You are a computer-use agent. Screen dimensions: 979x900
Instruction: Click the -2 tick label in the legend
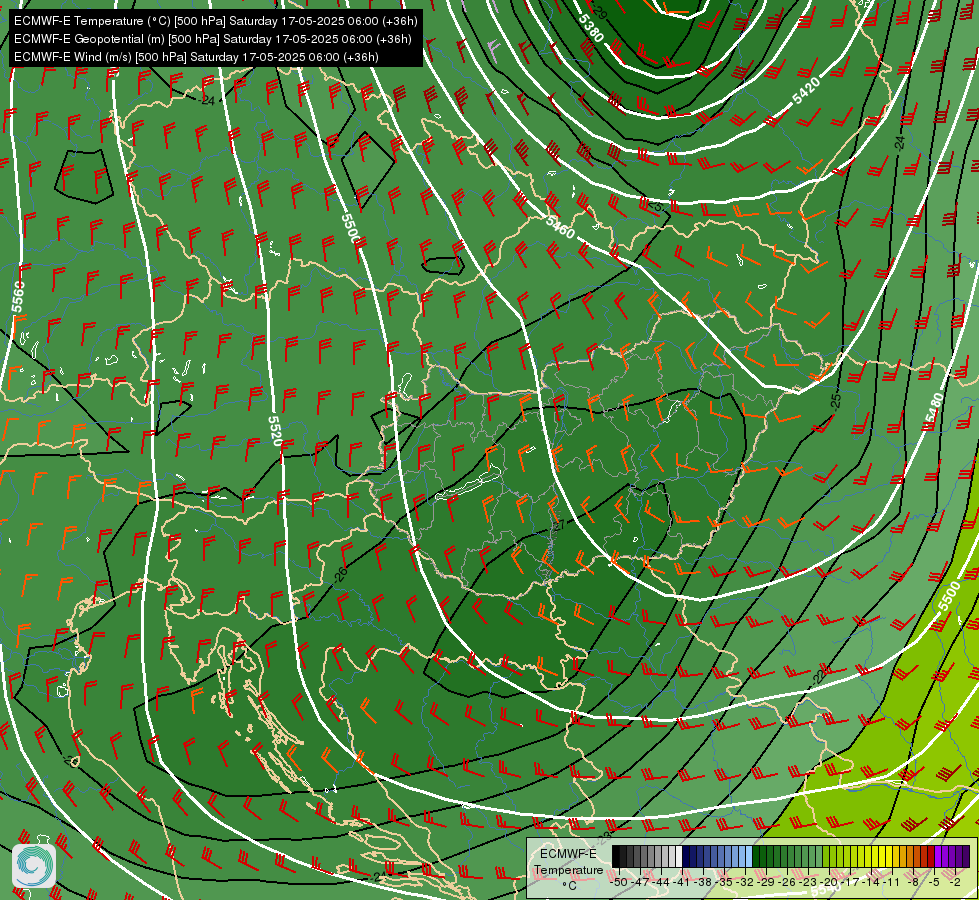pyautogui.click(x=955, y=882)
